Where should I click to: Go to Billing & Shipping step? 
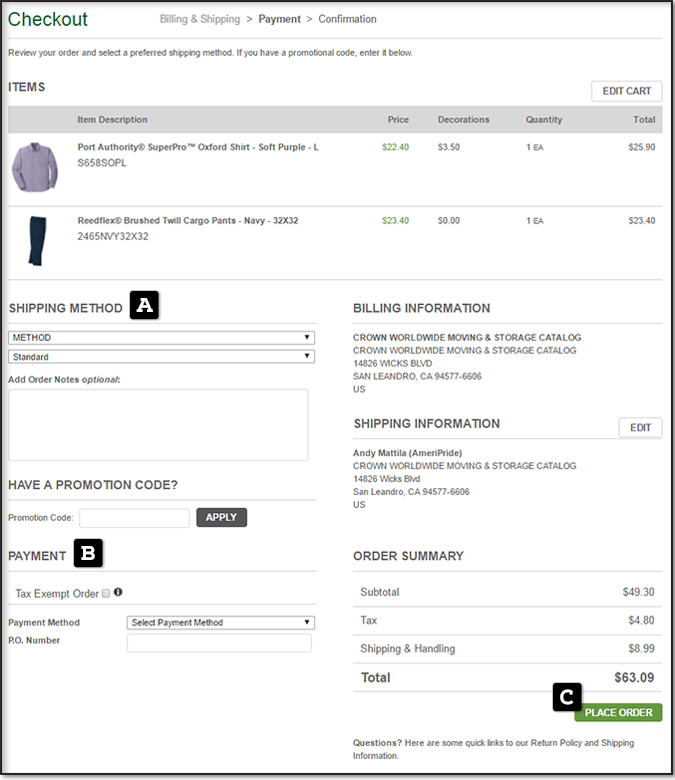200,19
